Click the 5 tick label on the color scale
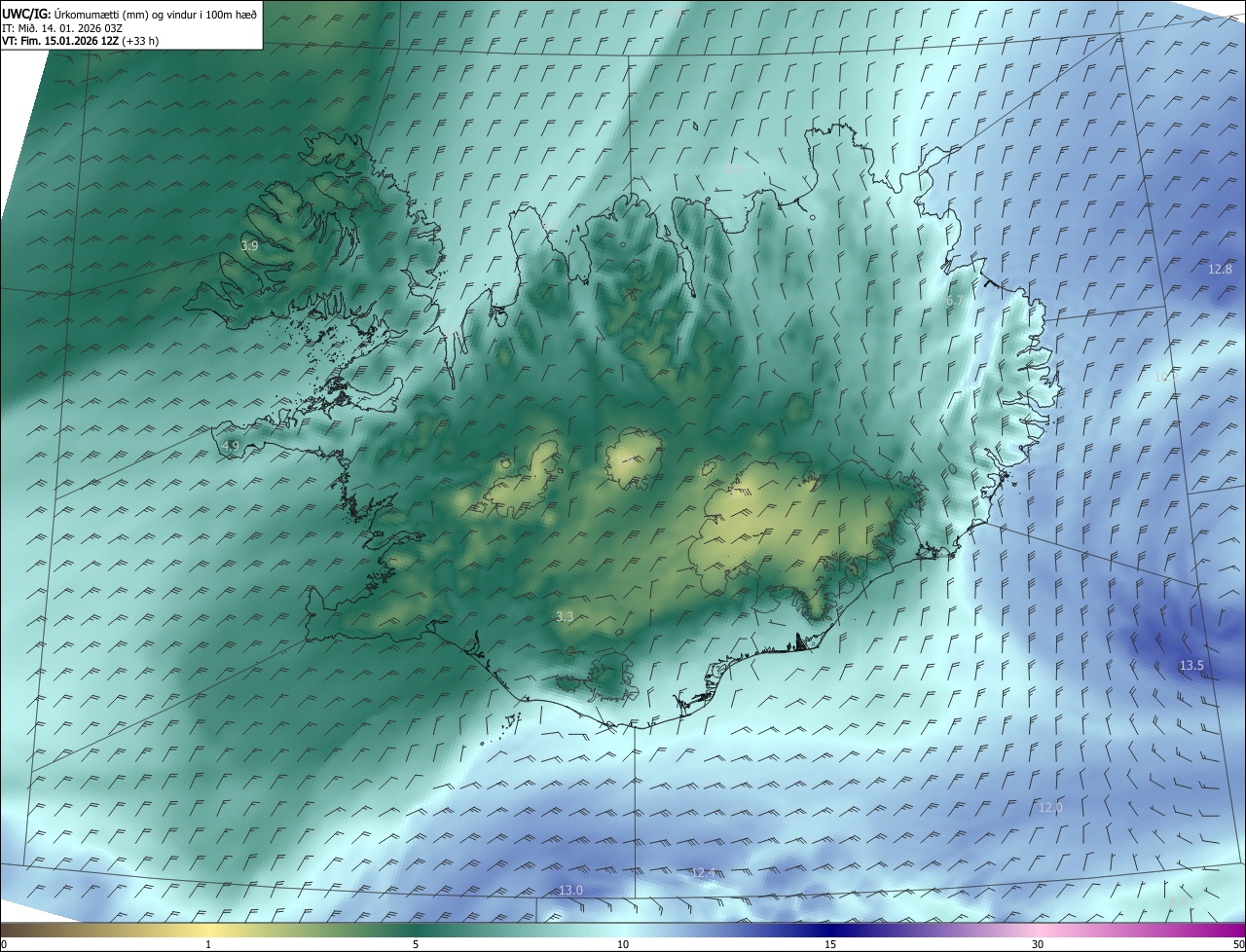The image size is (1246, 952). pos(416,944)
